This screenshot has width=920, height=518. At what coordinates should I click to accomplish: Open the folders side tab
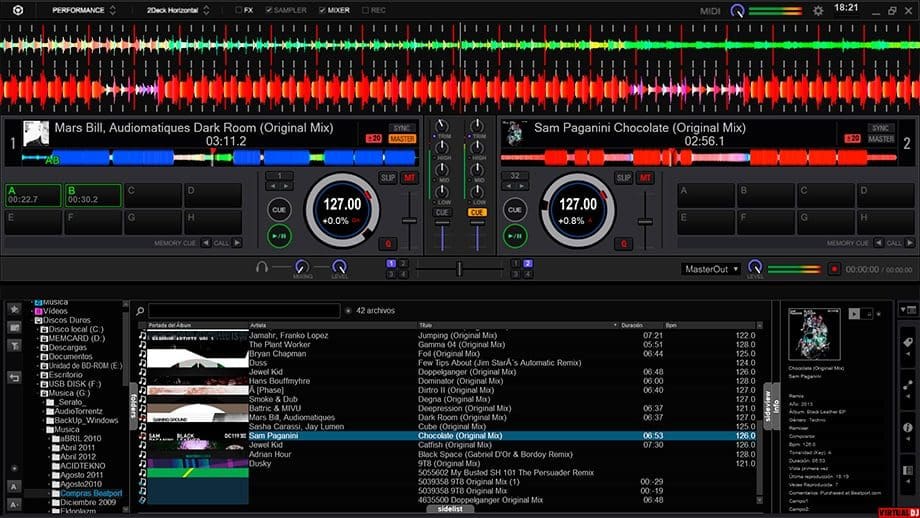[x=133, y=406]
